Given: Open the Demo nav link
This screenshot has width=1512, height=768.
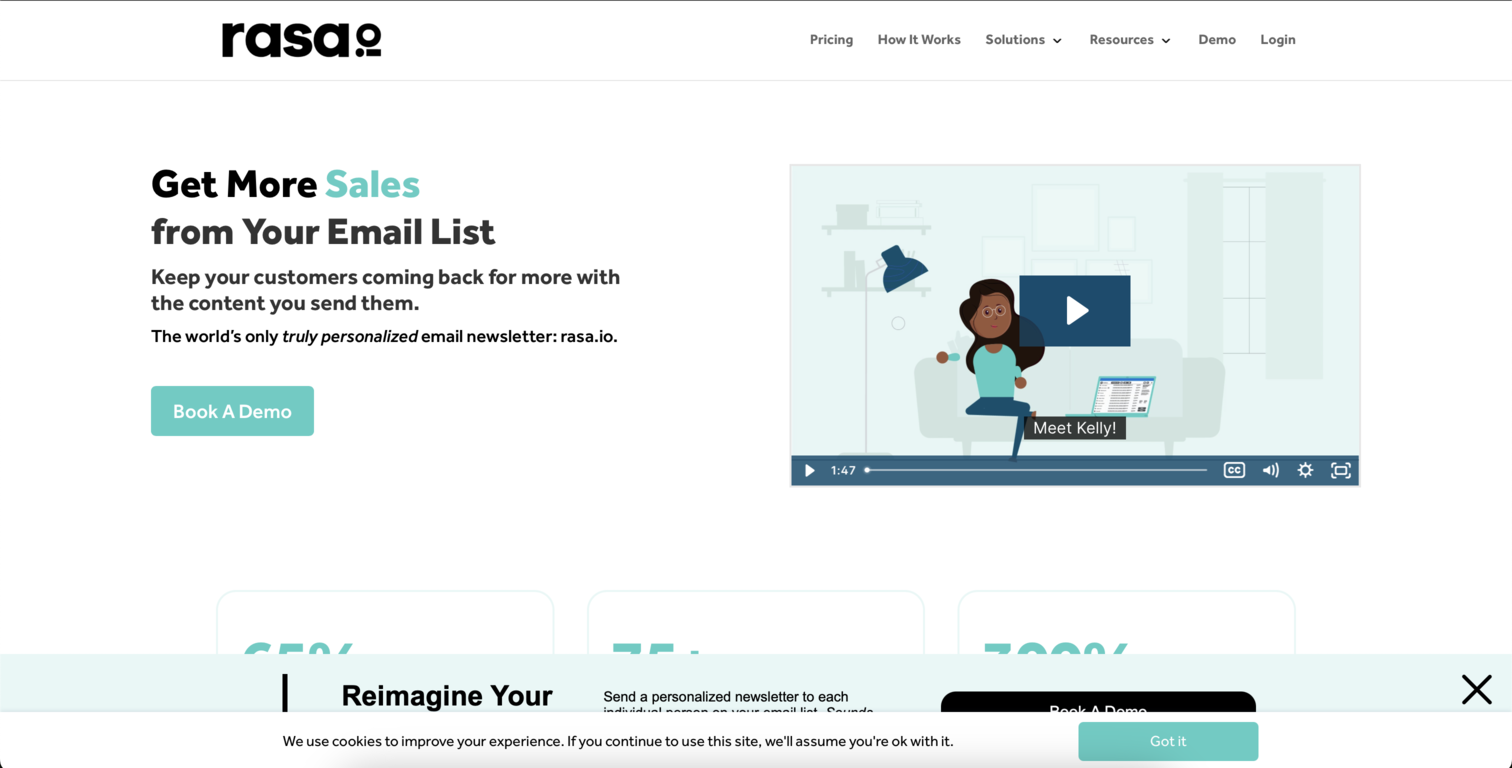Looking at the screenshot, I should 1217,40.
